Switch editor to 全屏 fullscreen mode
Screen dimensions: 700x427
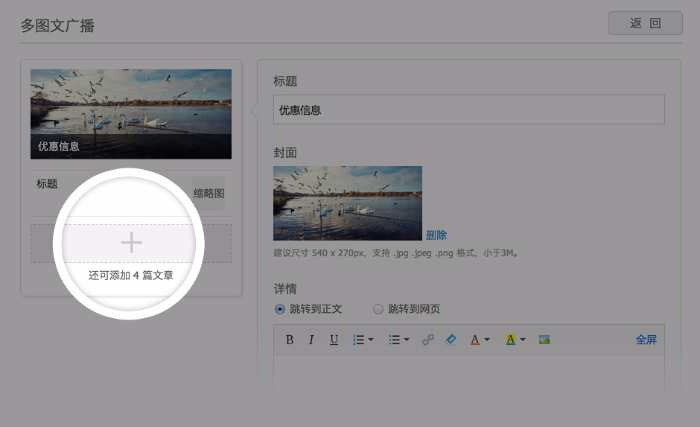pyautogui.click(x=646, y=340)
